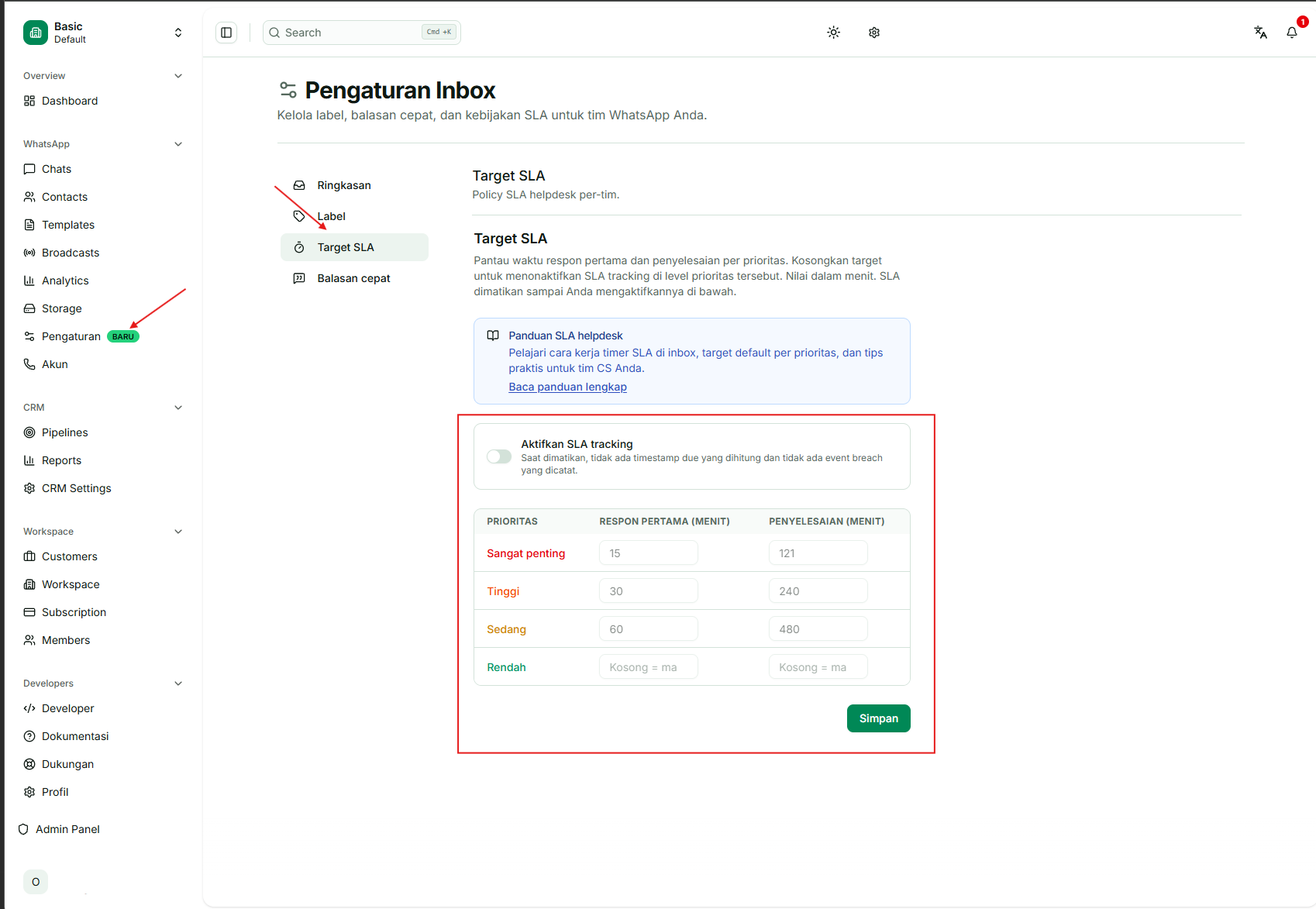Viewport: 1316px width, 909px height.
Task: Click the Basic workspace logo icon
Action: (x=36, y=33)
